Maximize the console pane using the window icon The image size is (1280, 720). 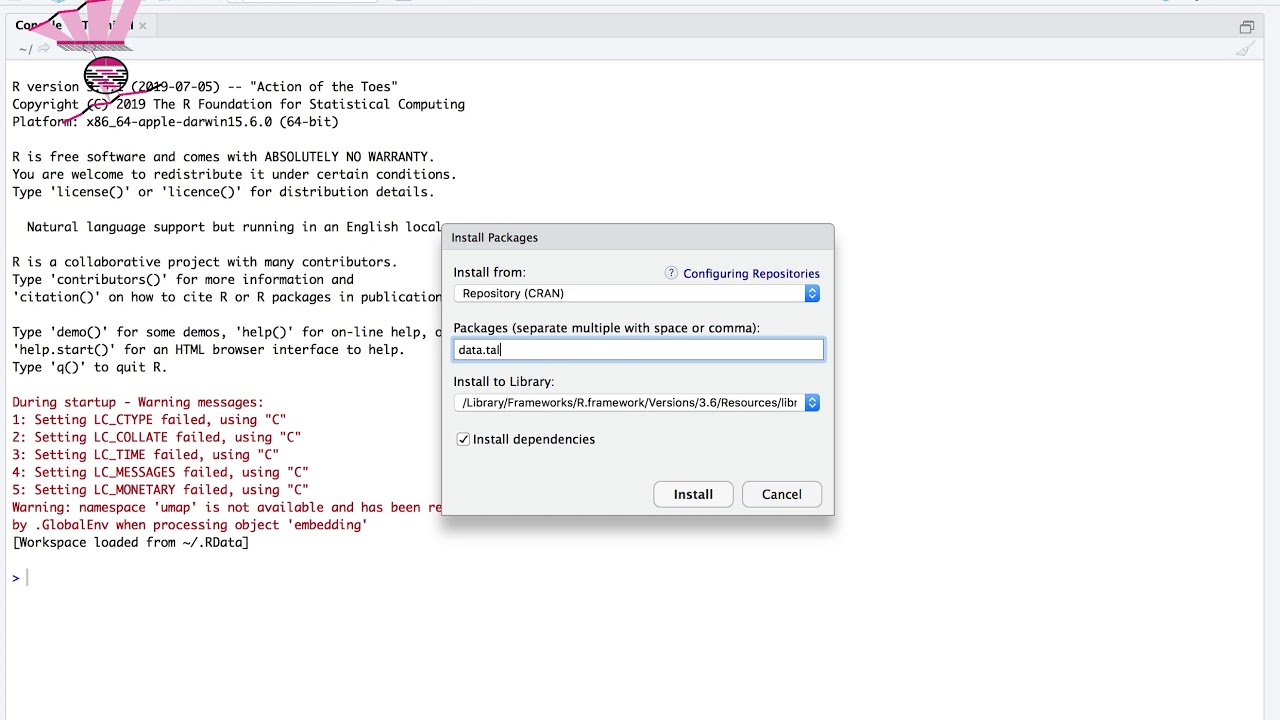[1246, 27]
